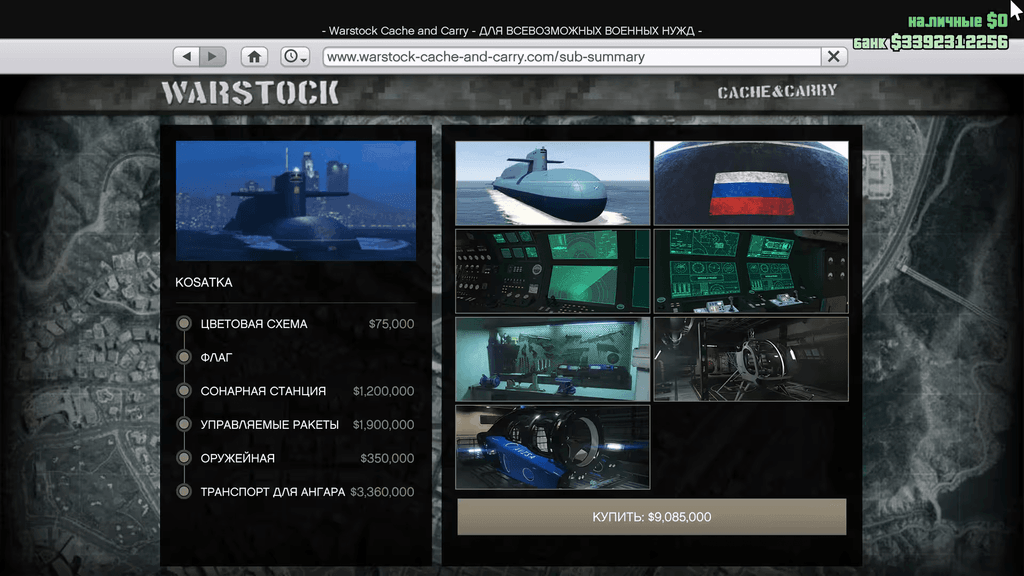Open the main Kosatka night preview image

tap(296, 200)
